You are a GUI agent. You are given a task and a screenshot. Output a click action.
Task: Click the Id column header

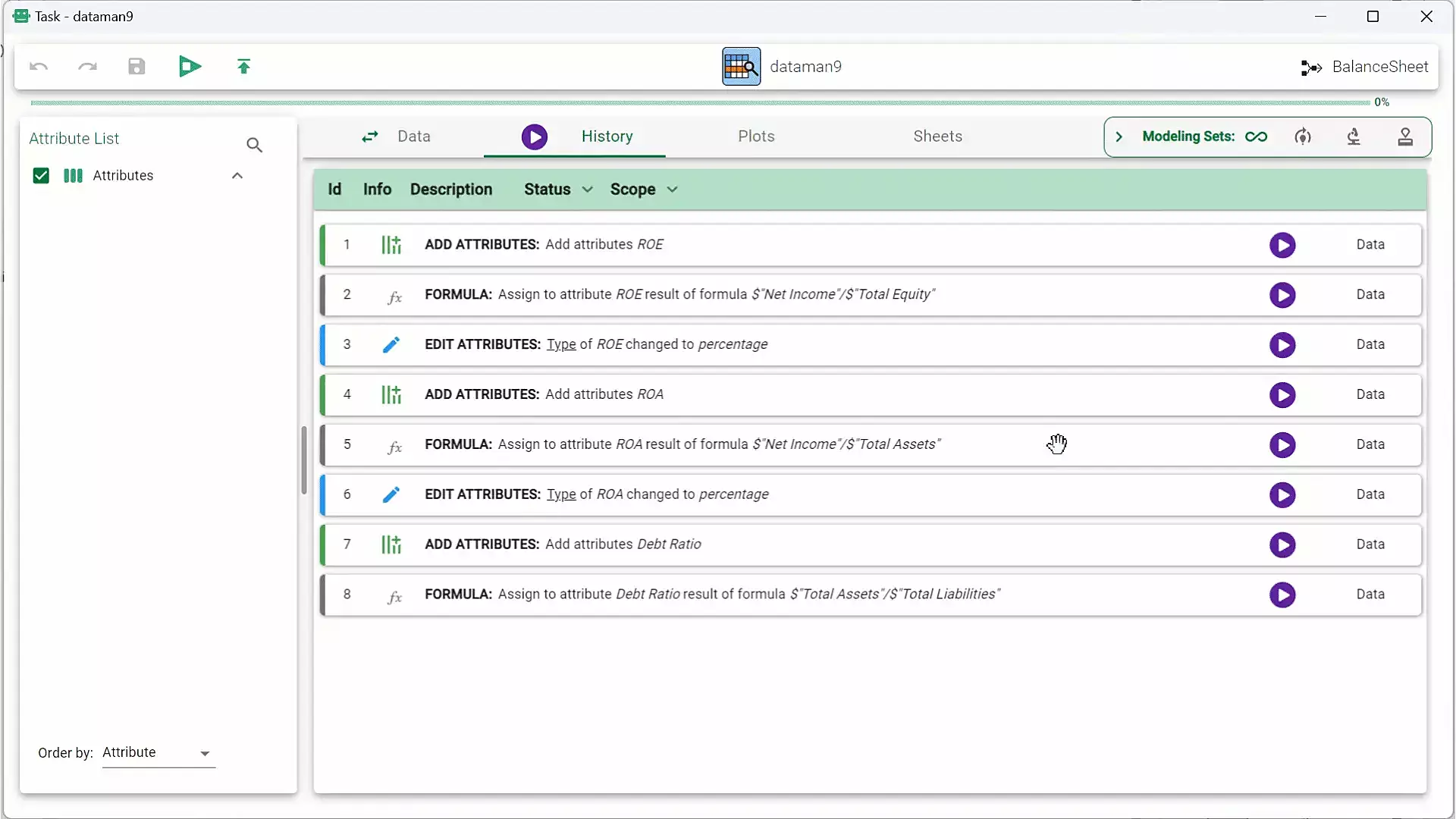click(334, 190)
